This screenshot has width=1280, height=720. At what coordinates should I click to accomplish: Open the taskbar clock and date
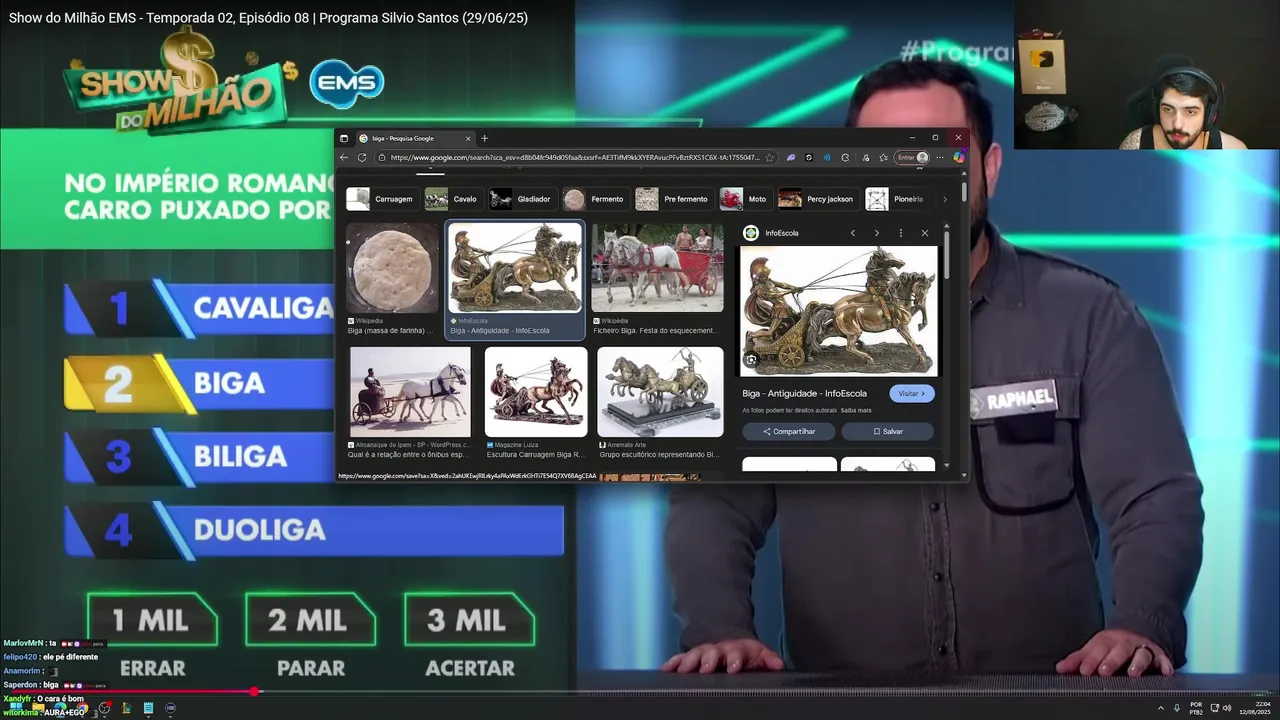pos(1254,708)
